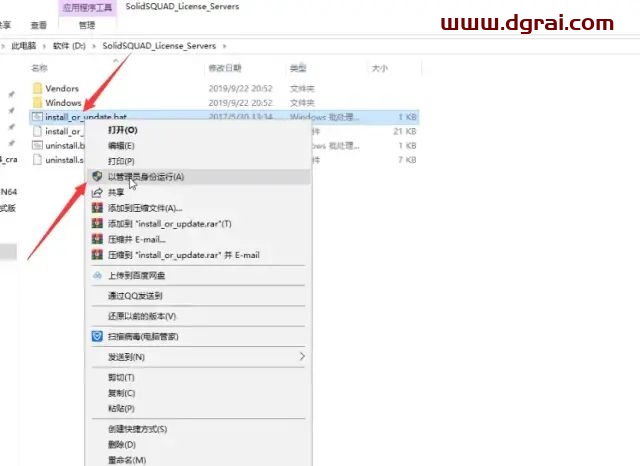640x466 pixels.
Task: Expand the 发送到(N) submenu arrow
Action: tap(302, 356)
